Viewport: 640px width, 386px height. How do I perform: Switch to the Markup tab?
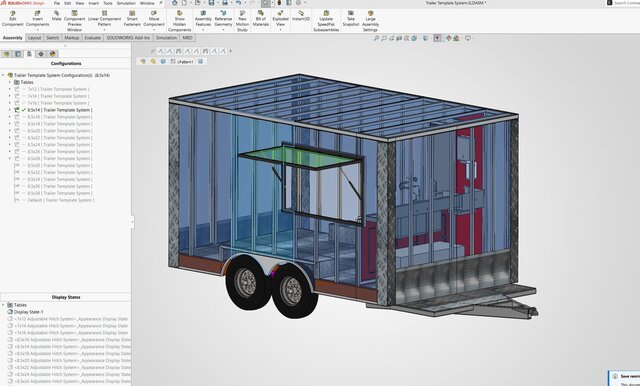(72, 38)
